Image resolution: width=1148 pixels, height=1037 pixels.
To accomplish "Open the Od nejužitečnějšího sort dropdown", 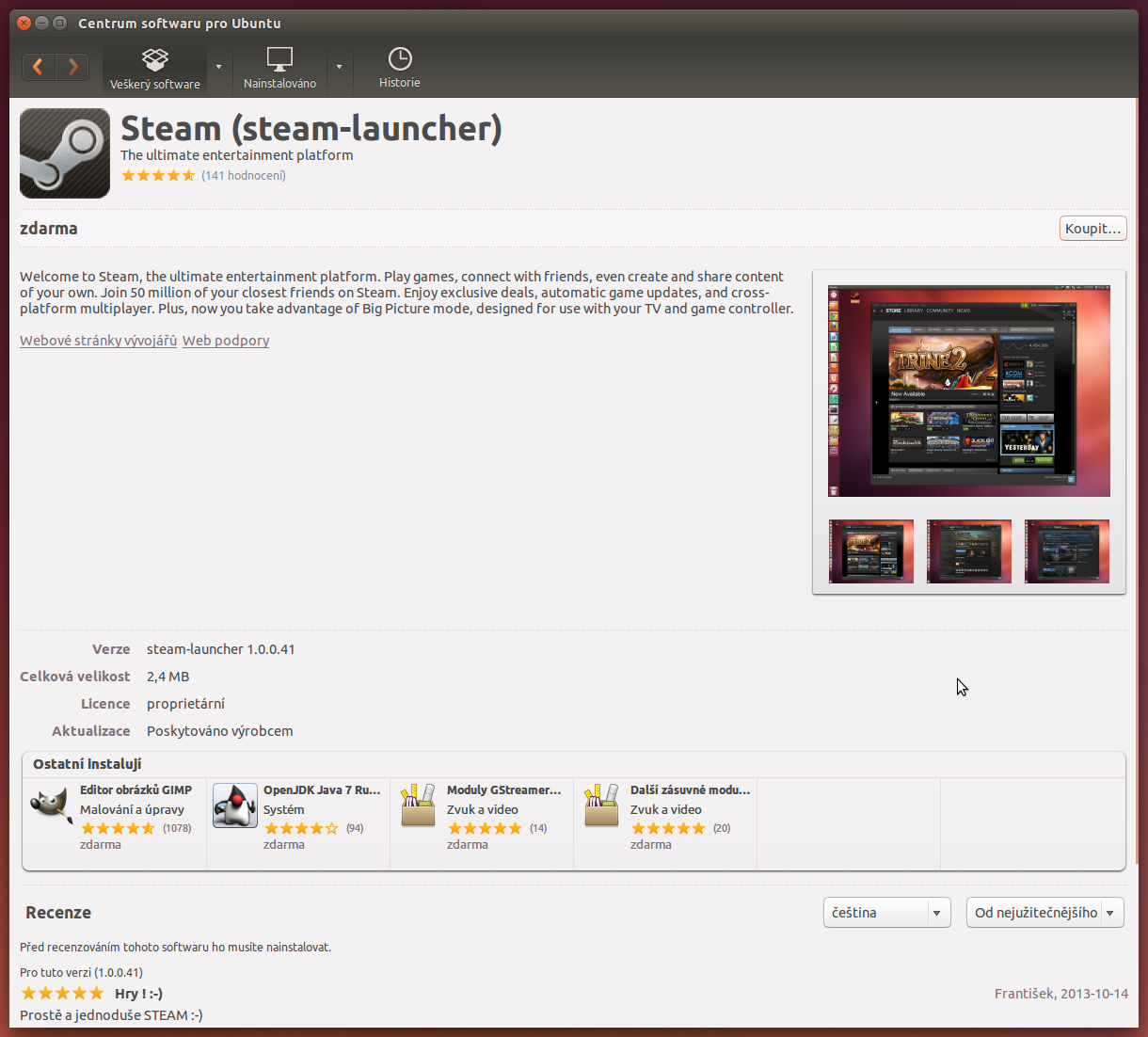I will (1045, 913).
